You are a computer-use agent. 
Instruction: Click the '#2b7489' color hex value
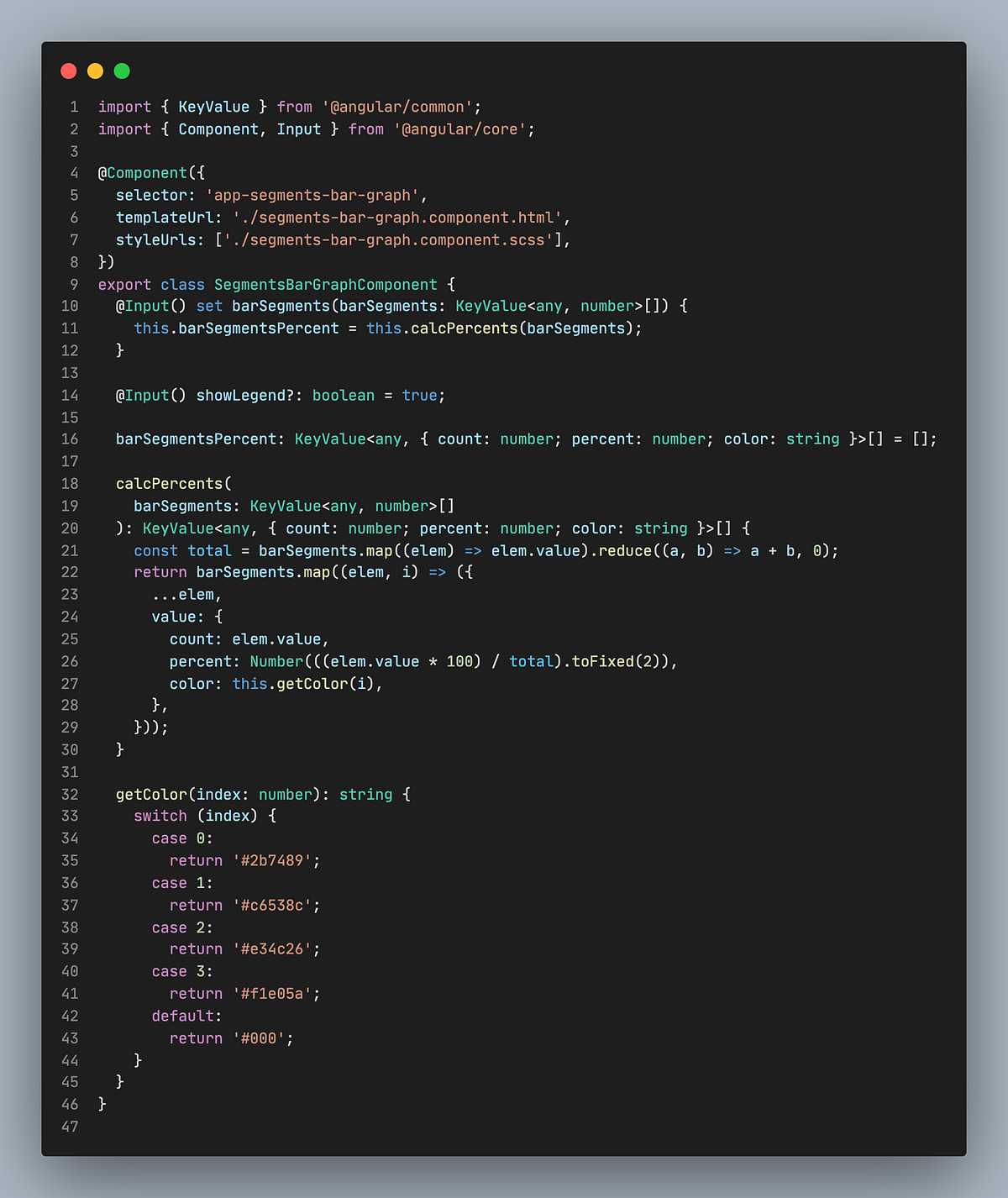pos(273,860)
